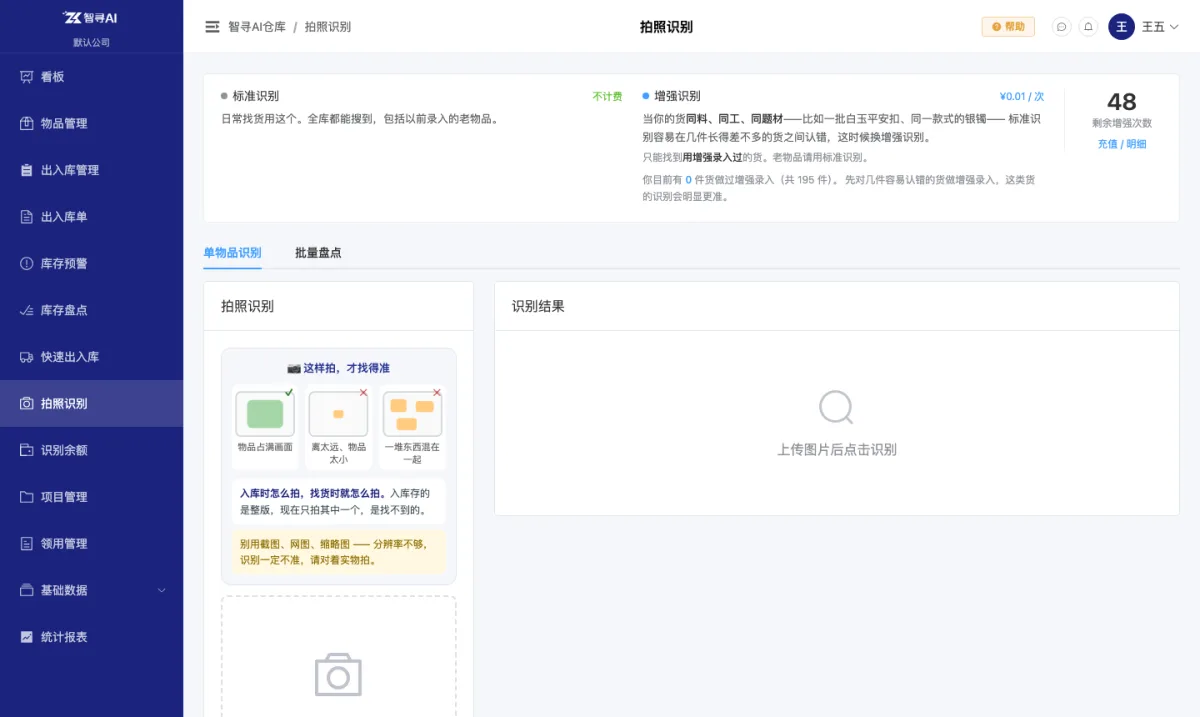Open the 统计报表 chart icon
The image size is (1200, 717).
point(27,637)
